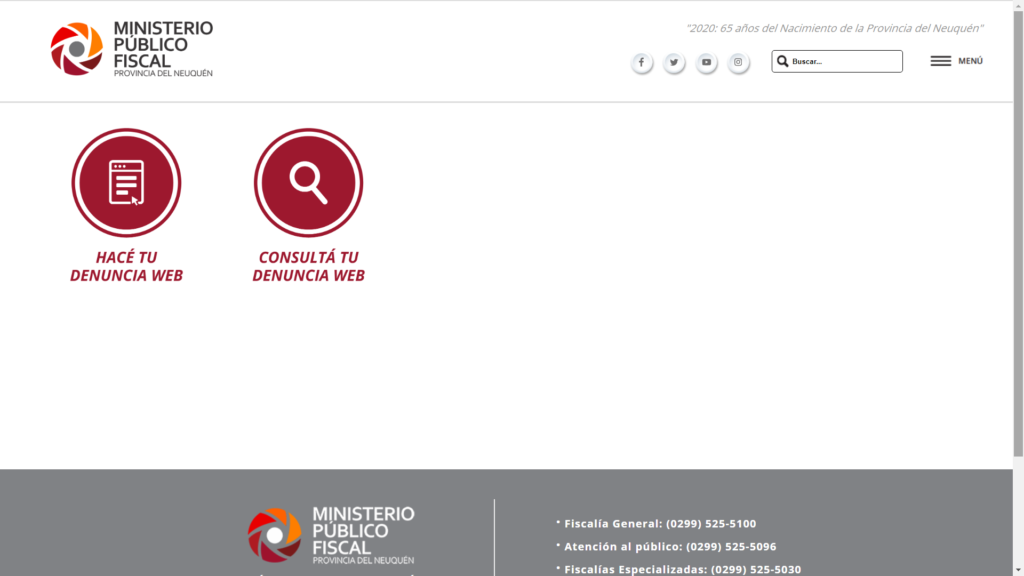Open the Facebook social media icon
This screenshot has height=576, width=1024.
click(x=641, y=62)
